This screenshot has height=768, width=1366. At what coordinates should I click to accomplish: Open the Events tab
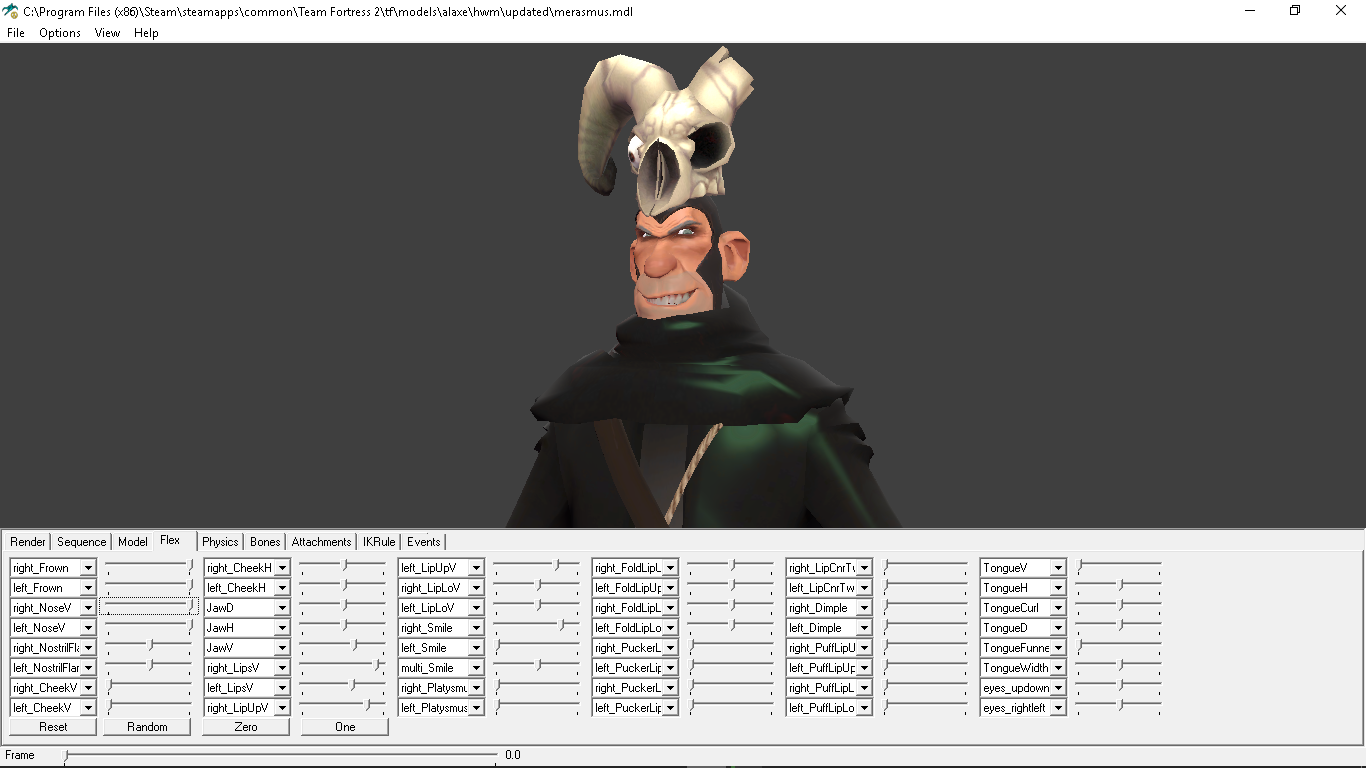[x=423, y=542]
